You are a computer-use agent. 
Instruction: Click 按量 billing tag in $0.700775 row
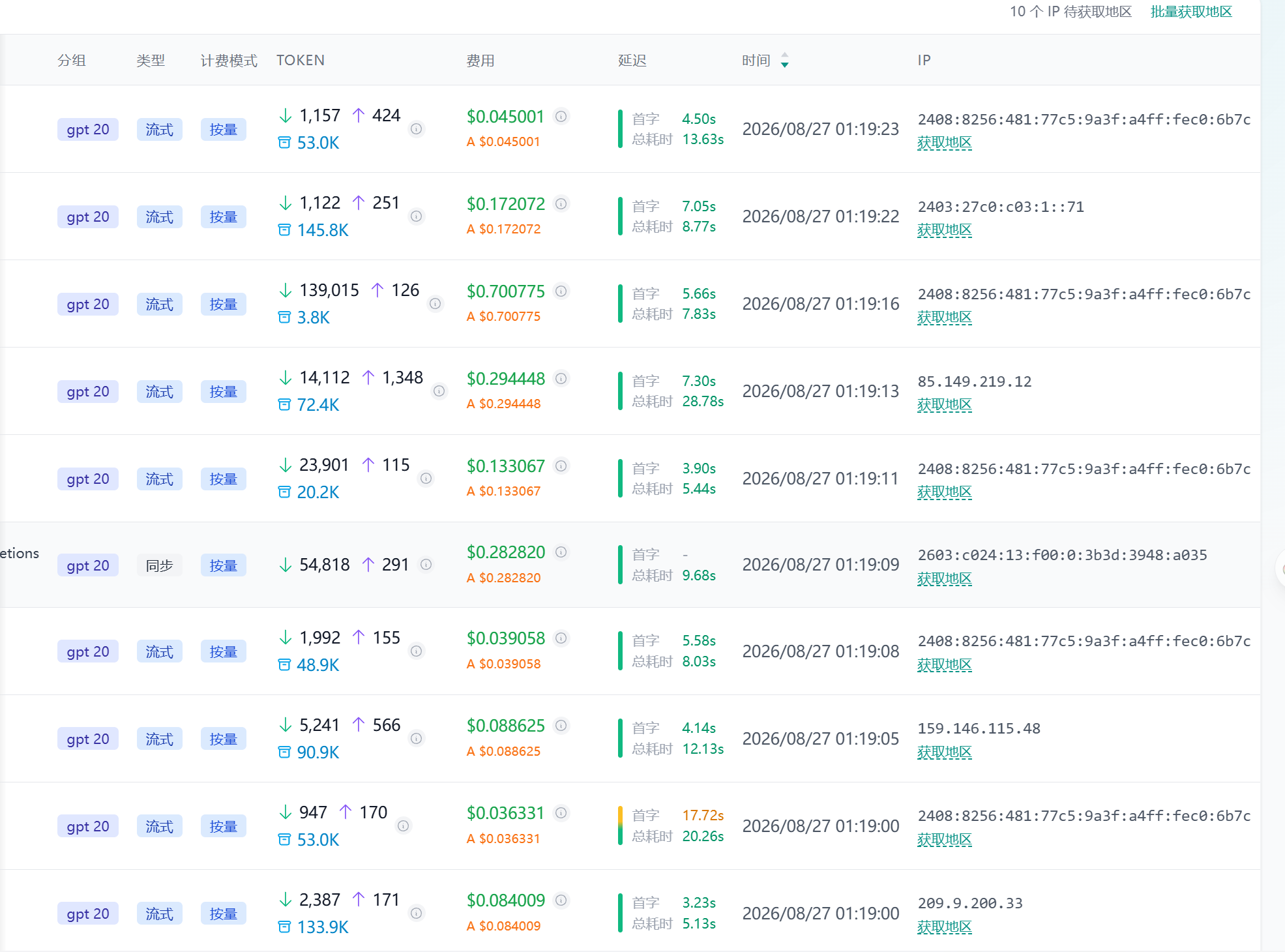223,304
